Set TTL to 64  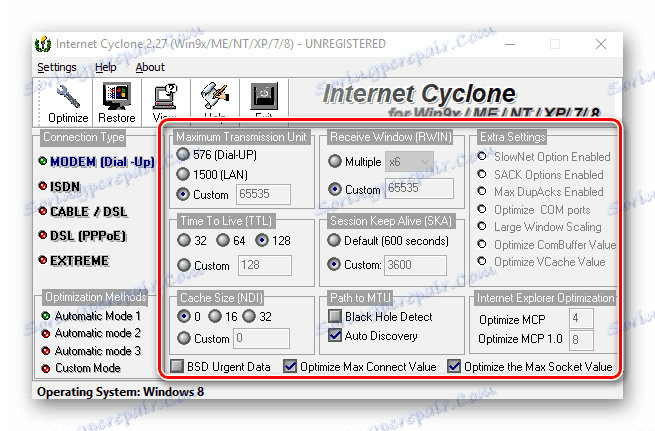(223, 240)
